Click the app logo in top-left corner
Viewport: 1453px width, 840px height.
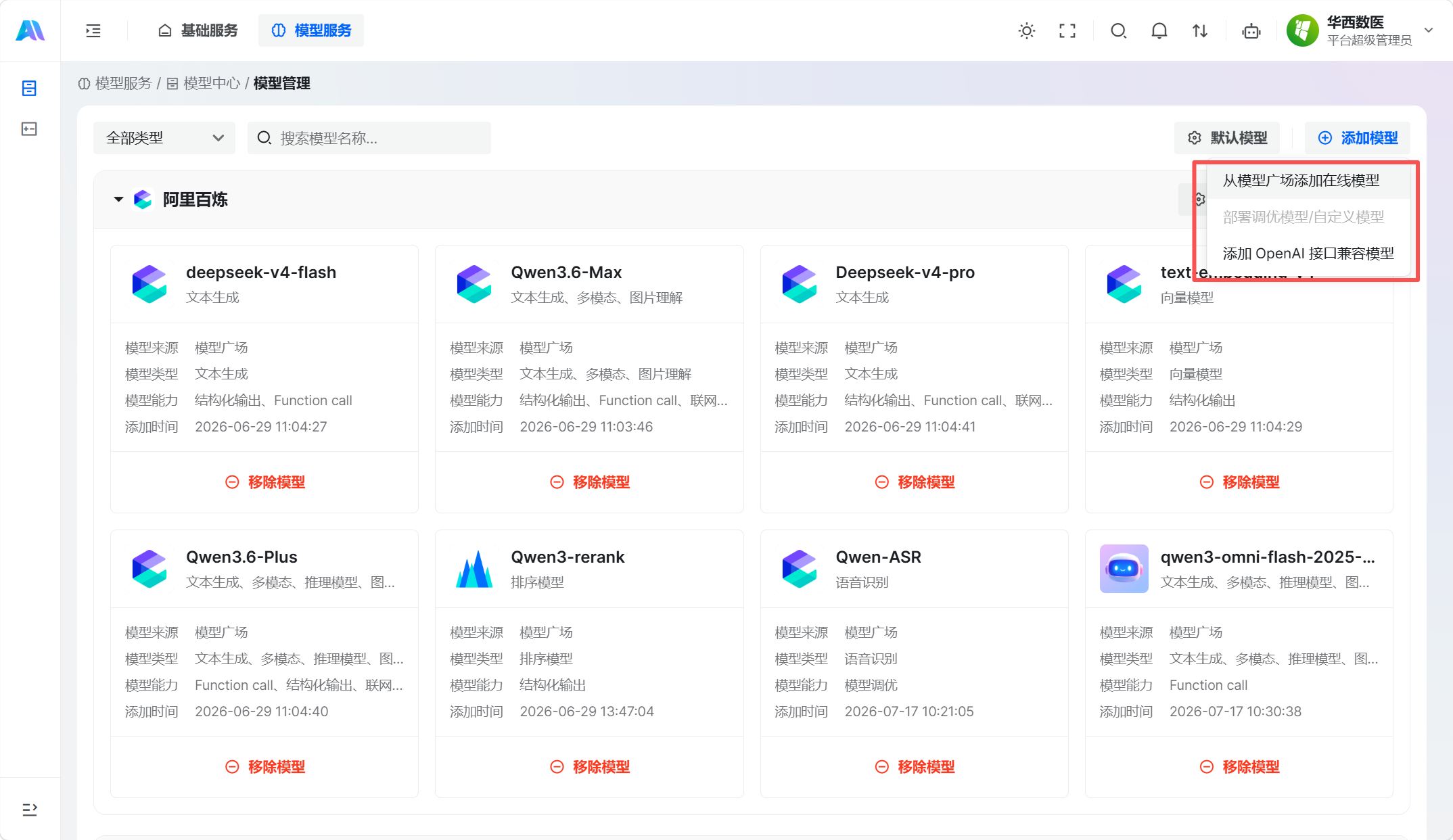30,30
